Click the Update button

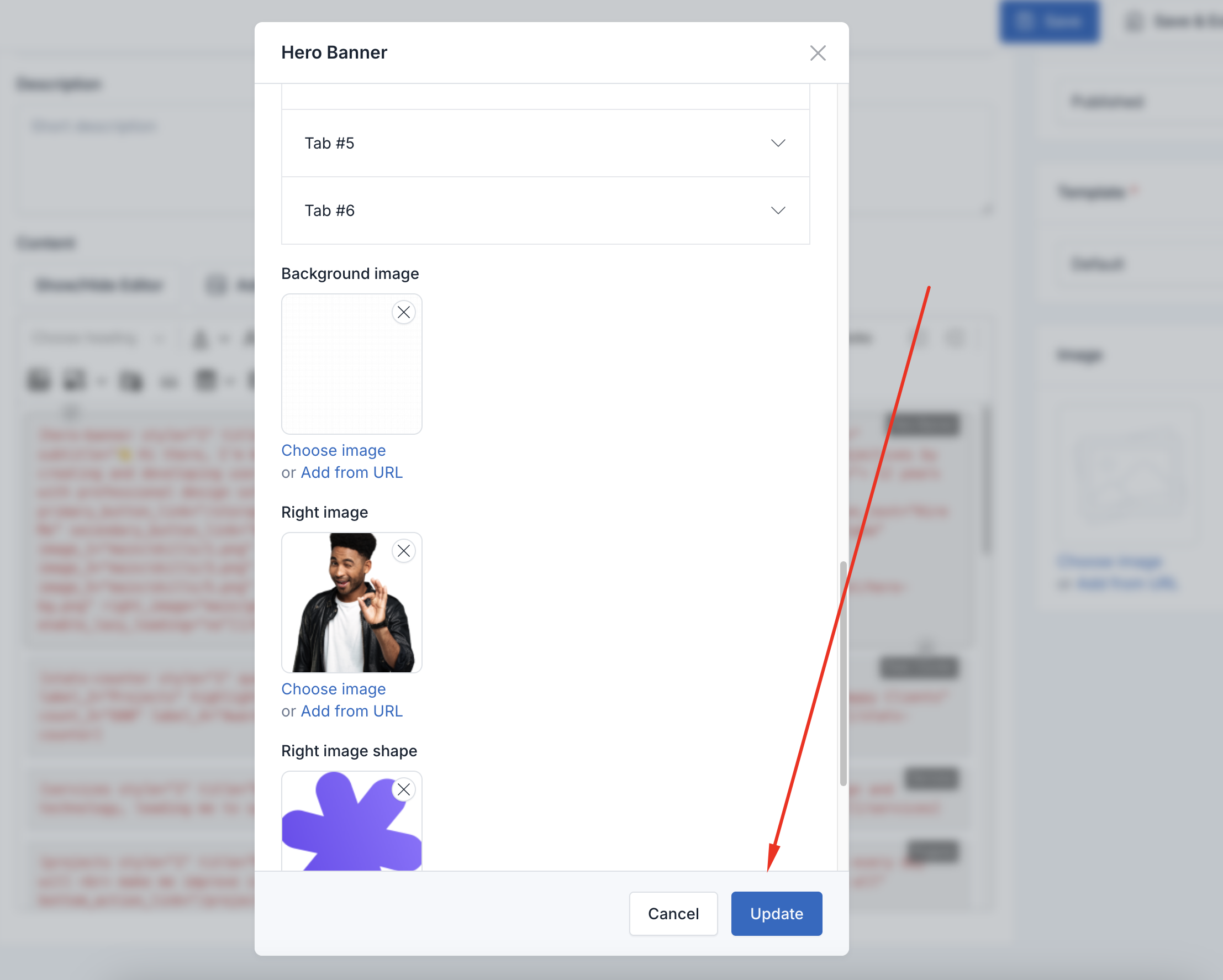(777, 914)
